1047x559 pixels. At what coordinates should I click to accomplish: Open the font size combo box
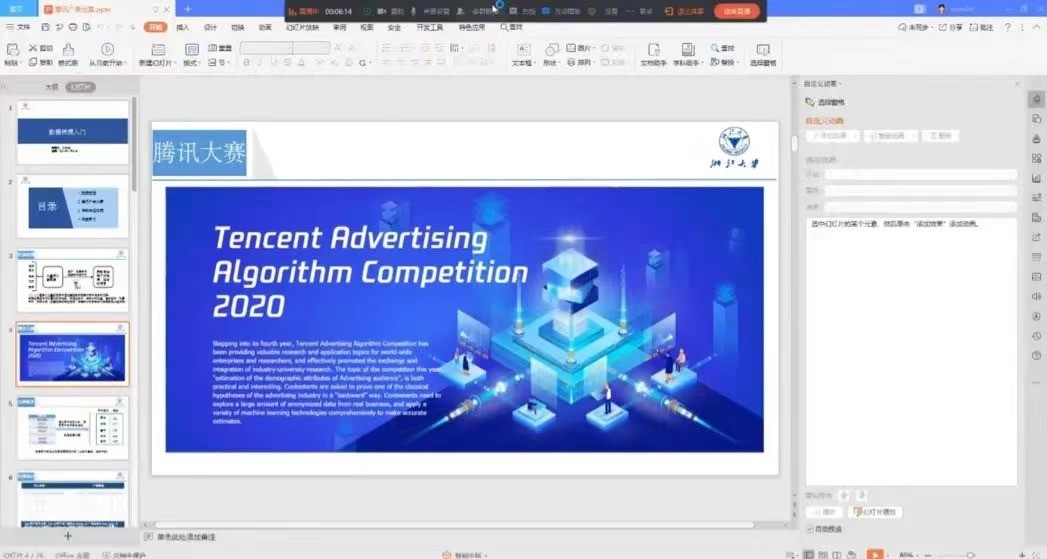tap(311, 48)
